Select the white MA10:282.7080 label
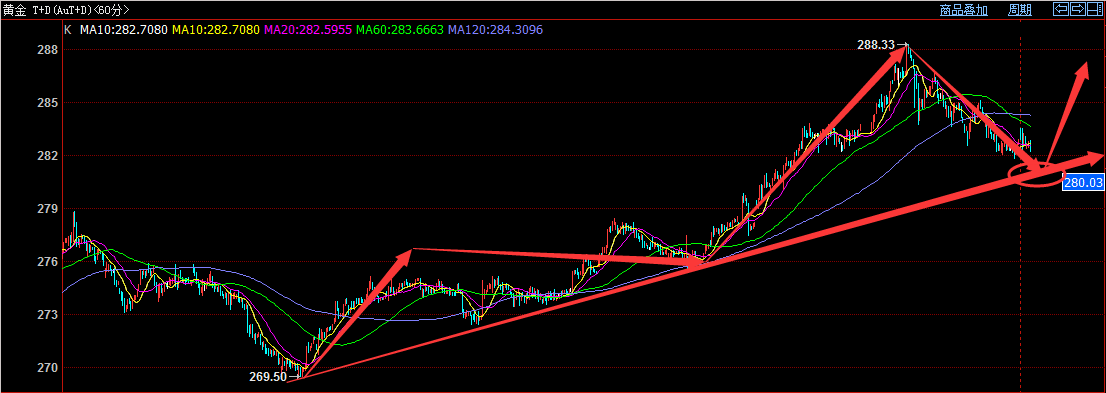This screenshot has width=1106, height=393. [x=123, y=30]
